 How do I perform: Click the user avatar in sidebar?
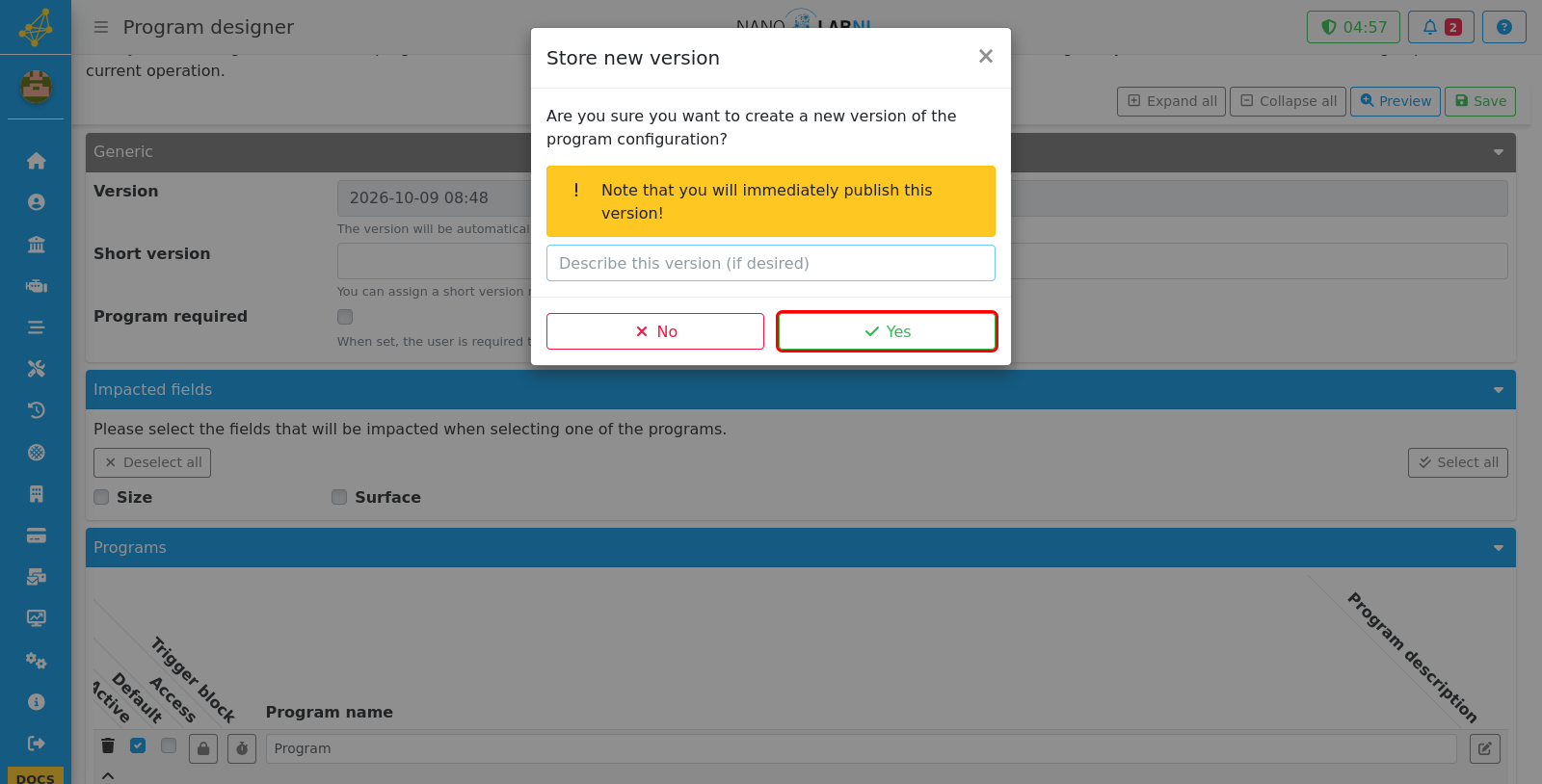(36, 88)
